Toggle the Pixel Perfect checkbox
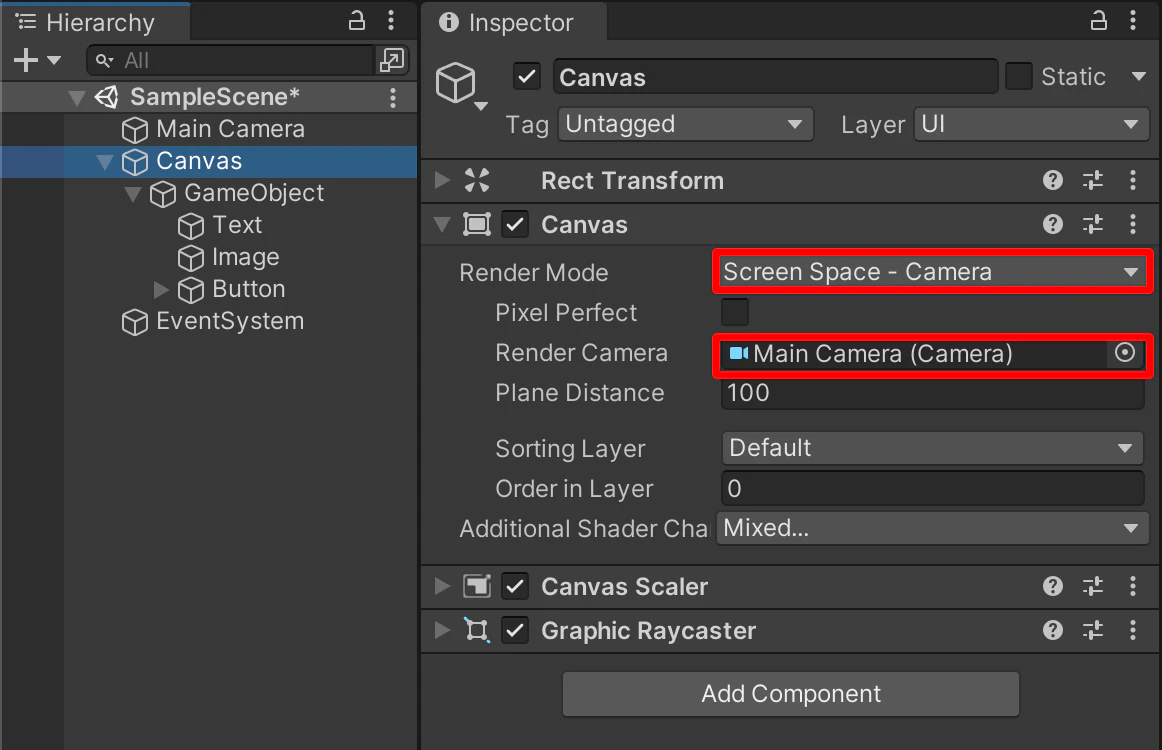Viewport: 1162px width, 750px height. coord(735,312)
